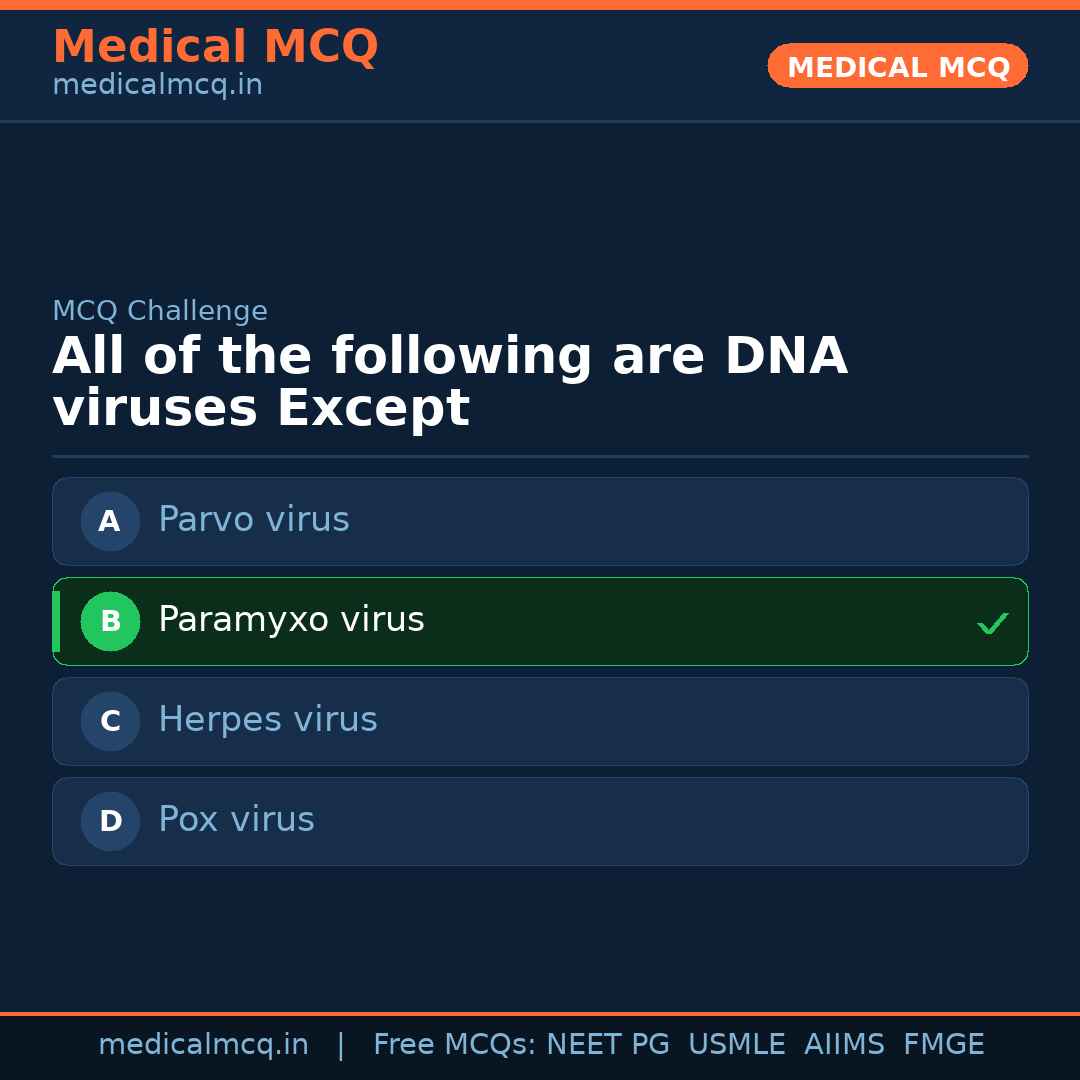The image size is (1080, 1080).
Task: Choose the Herpes virus option
Action: pos(268,720)
